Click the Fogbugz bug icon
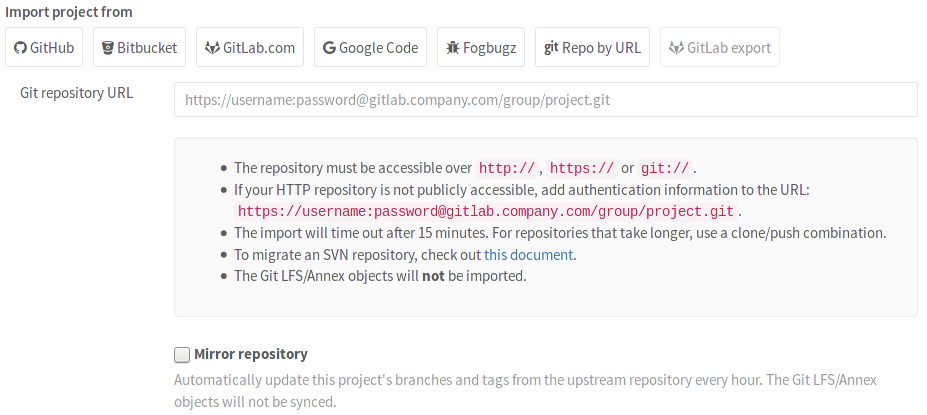This screenshot has width=927, height=415. coord(453,48)
